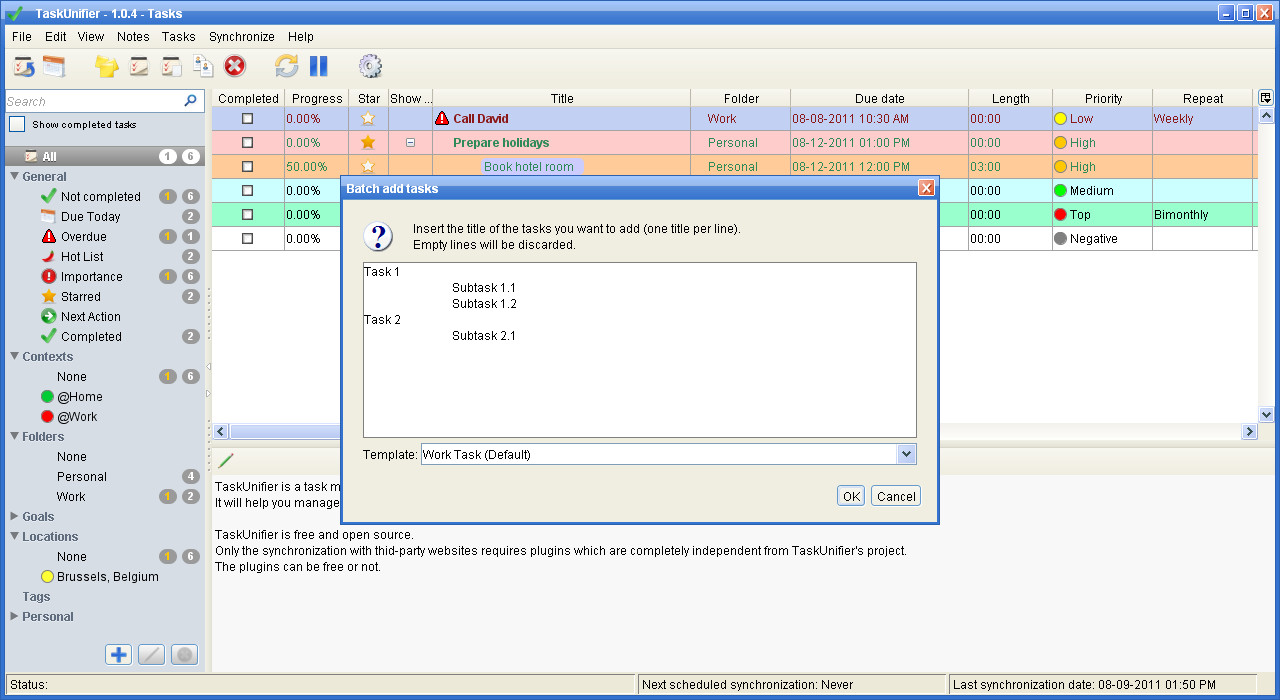Open the Synchronize menu
The height and width of the screenshot is (700, 1280).
(242, 36)
